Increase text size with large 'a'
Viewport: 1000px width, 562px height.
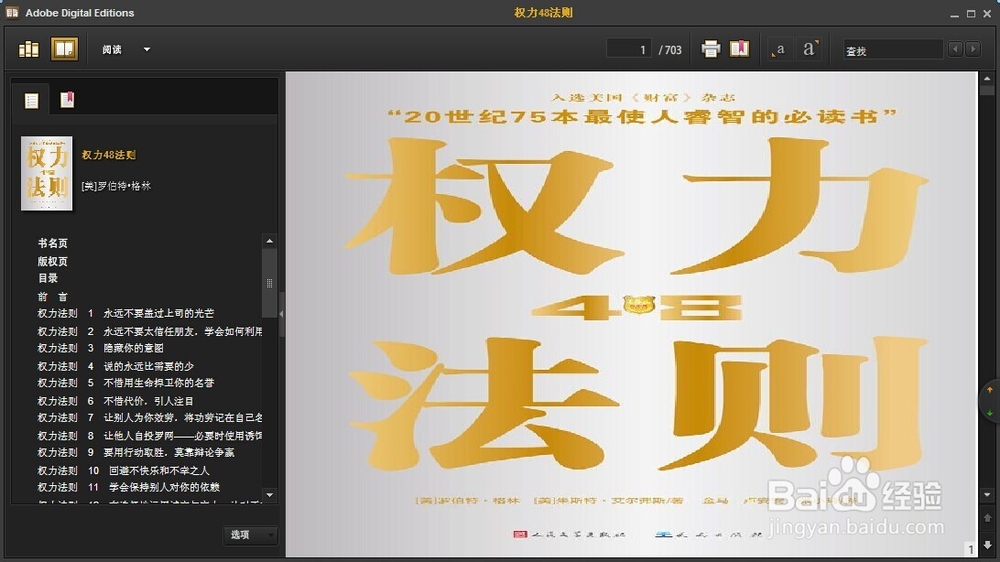(810, 48)
